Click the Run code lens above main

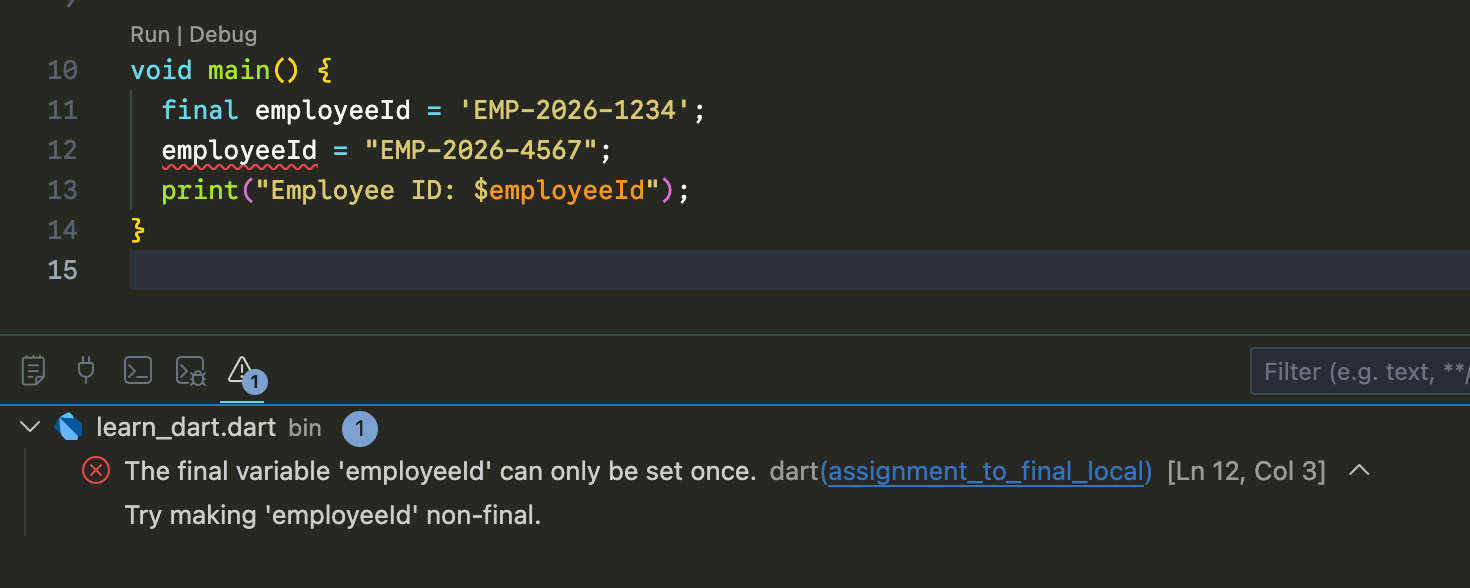point(150,35)
